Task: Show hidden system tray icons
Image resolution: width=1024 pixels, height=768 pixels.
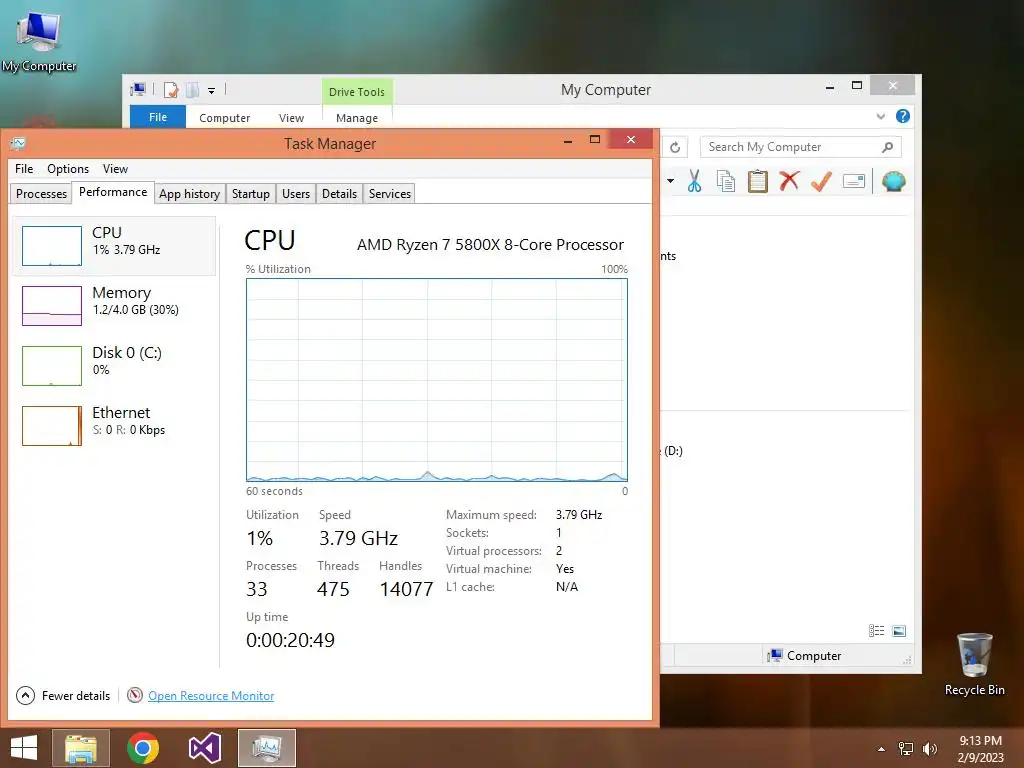Action: 882,748
